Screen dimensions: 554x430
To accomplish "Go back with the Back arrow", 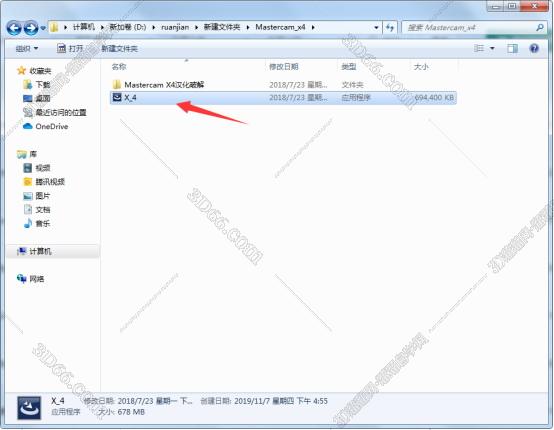I will click(x=14, y=28).
